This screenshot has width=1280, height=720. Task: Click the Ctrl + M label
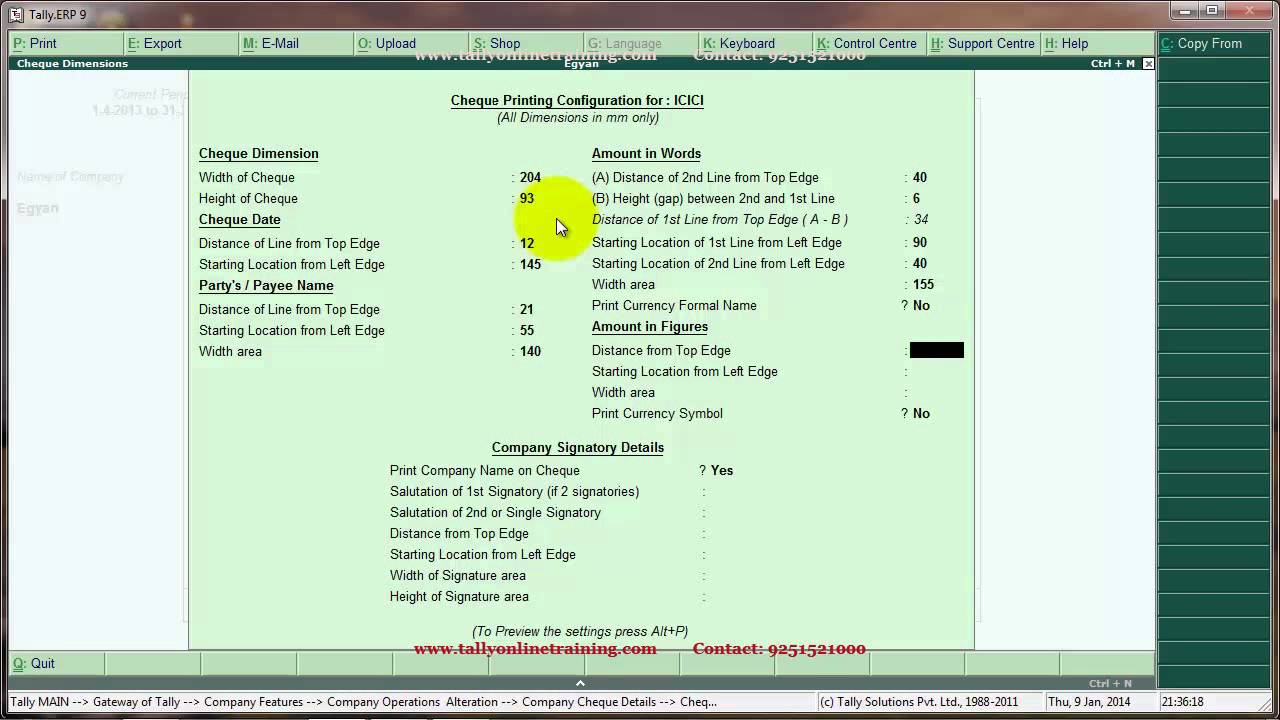(1113, 63)
